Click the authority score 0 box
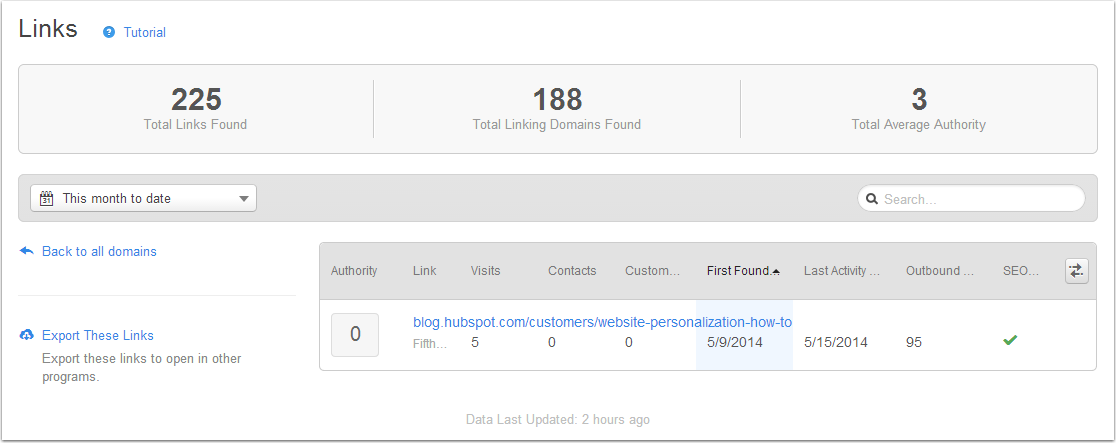1116x443 pixels. [355, 335]
